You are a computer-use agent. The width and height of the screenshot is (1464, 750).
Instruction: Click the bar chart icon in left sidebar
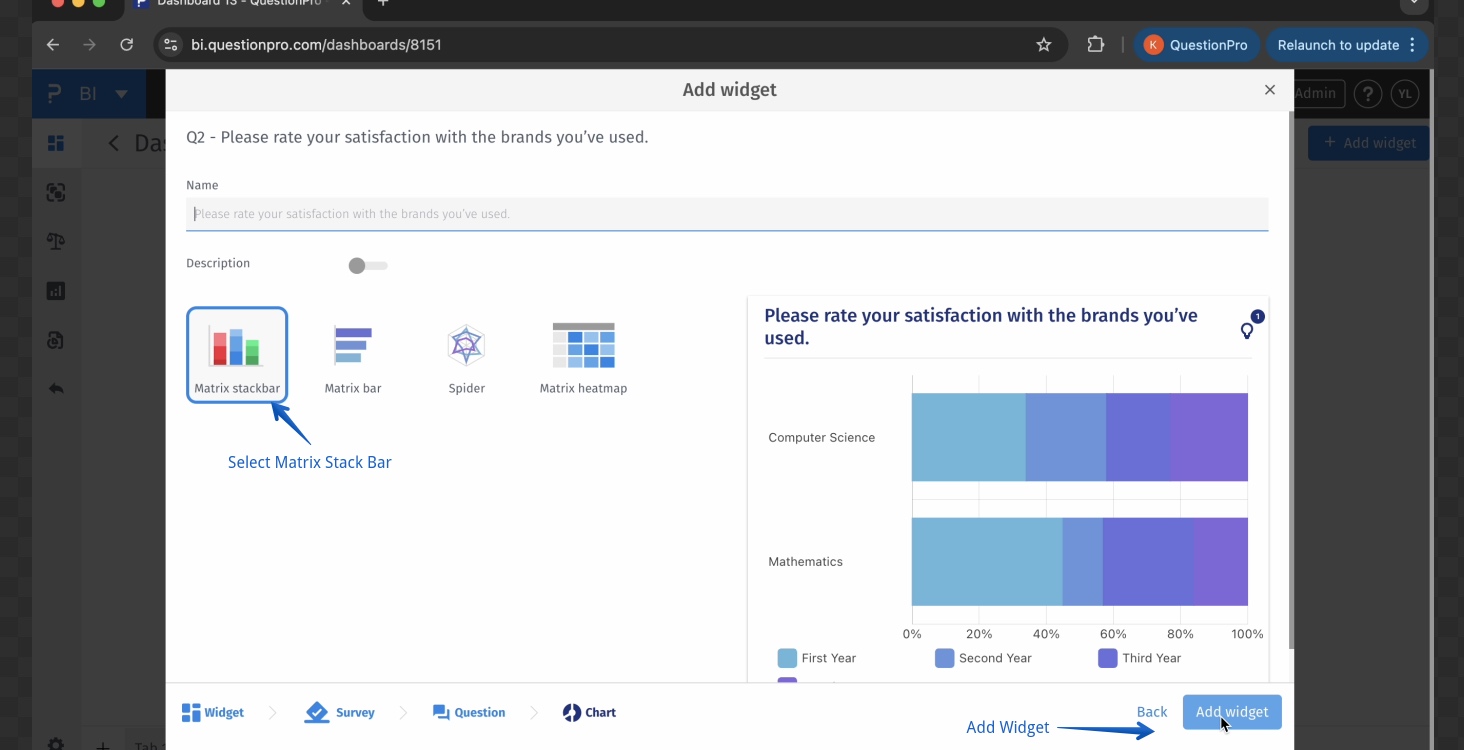[x=56, y=290]
